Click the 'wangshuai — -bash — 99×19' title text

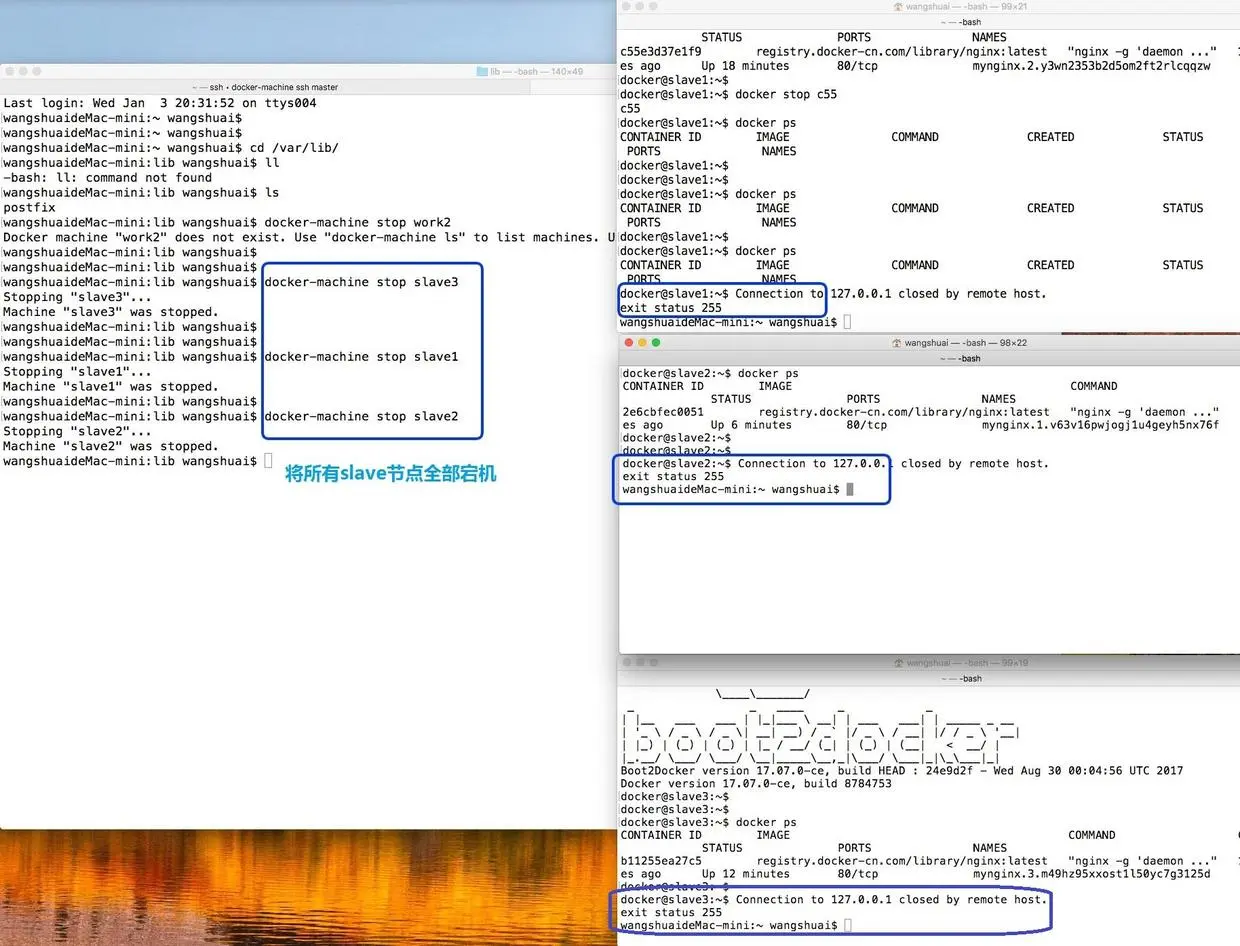967,663
